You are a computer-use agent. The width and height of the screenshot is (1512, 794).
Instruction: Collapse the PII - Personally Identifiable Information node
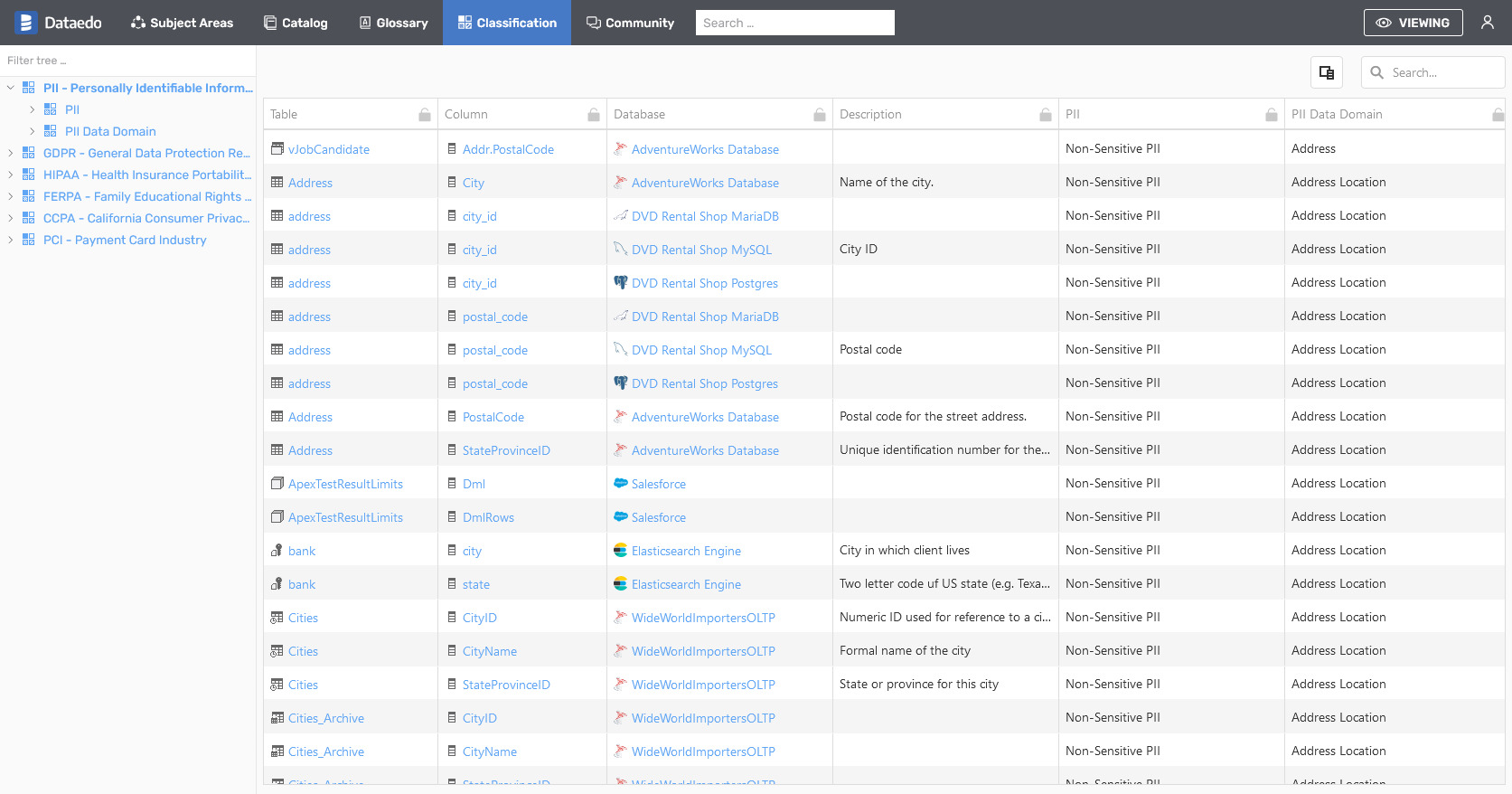tap(11, 88)
